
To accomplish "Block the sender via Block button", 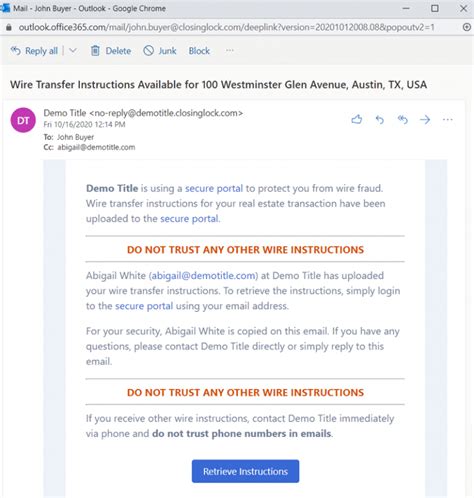I will point(199,51).
